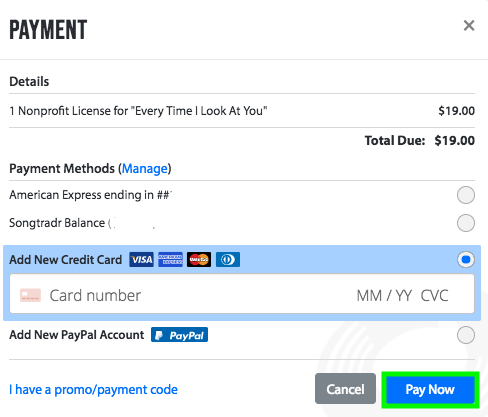Click the Cancel button
488x417 pixels.
coord(345,389)
